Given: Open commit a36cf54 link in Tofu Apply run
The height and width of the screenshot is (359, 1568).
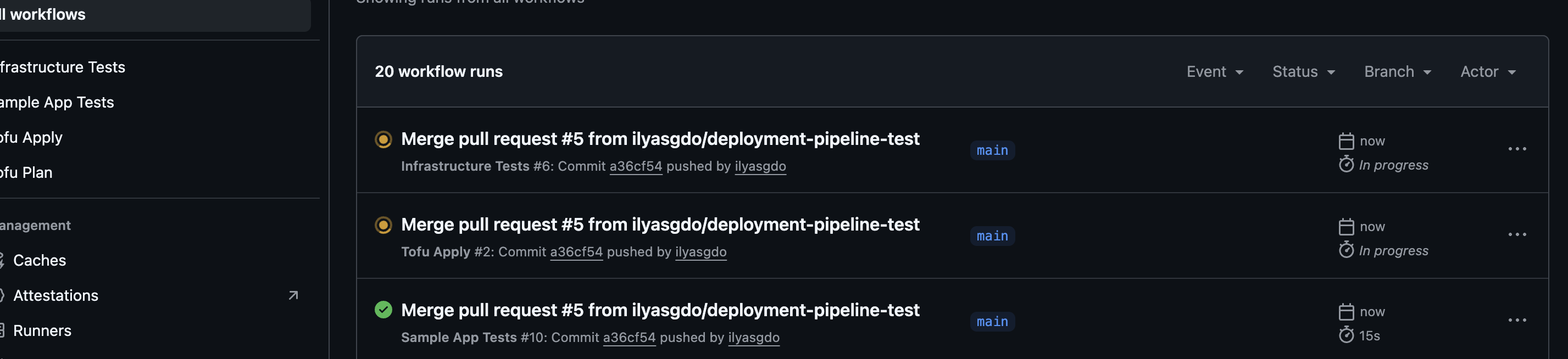Looking at the screenshot, I should click(x=576, y=252).
